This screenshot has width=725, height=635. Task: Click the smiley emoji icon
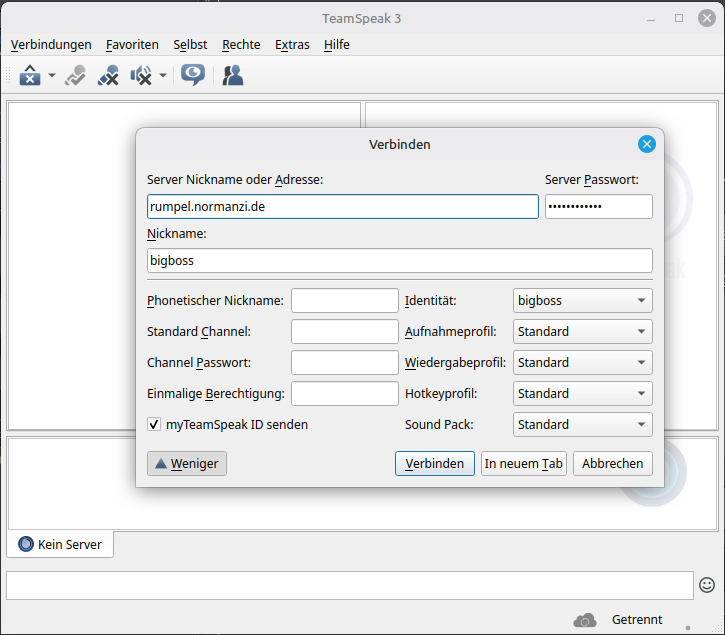[x=707, y=585]
